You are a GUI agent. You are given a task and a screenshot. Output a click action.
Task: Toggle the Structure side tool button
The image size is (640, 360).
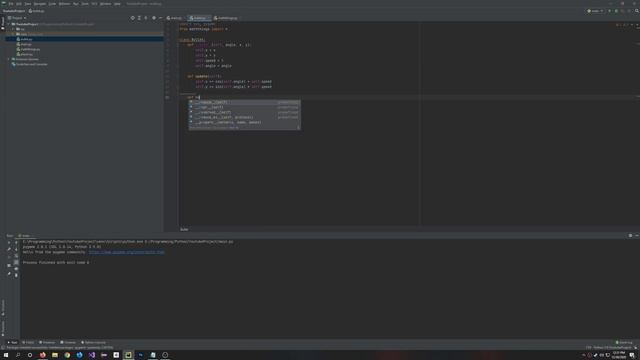(3, 307)
